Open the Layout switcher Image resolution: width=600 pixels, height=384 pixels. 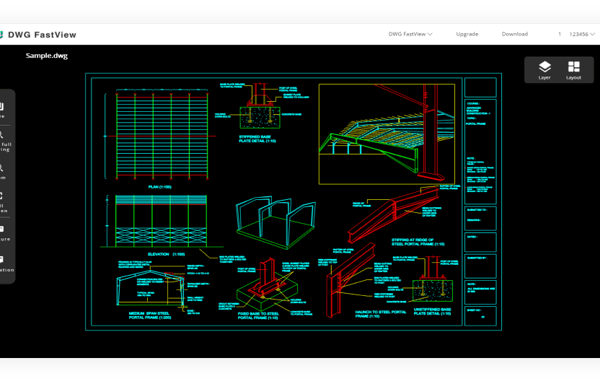point(574,70)
